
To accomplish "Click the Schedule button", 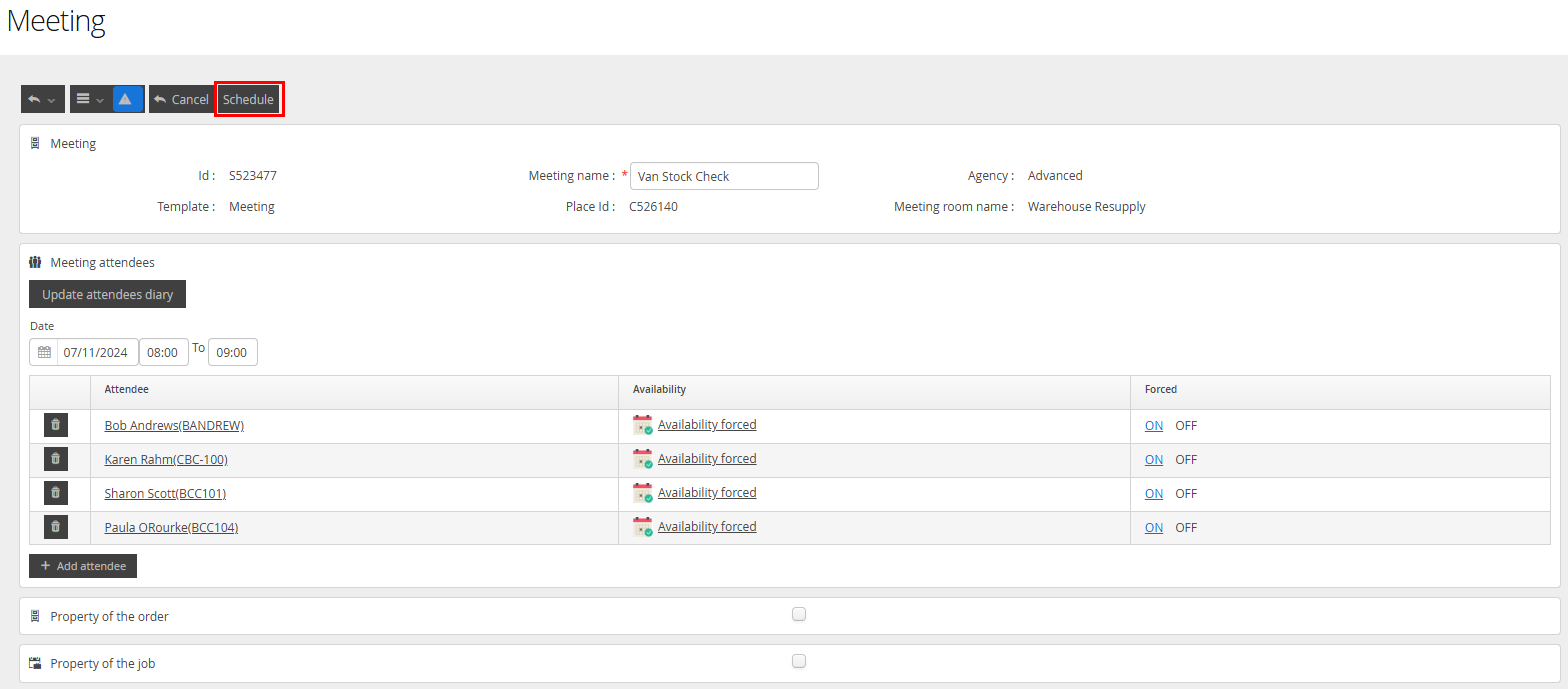I will tap(248, 99).
